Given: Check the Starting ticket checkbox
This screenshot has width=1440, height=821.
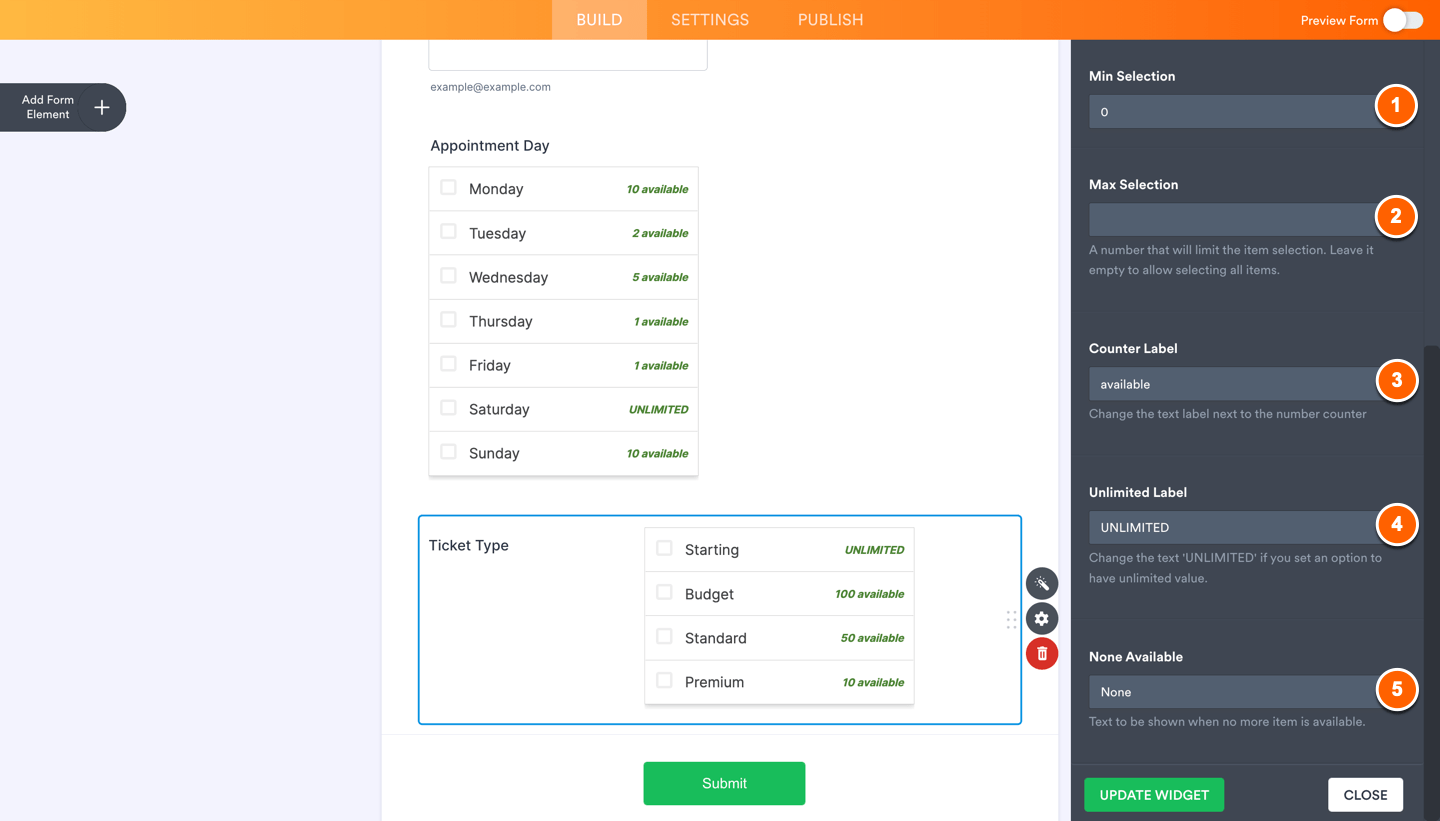Looking at the screenshot, I should pyautogui.click(x=664, y=549).
